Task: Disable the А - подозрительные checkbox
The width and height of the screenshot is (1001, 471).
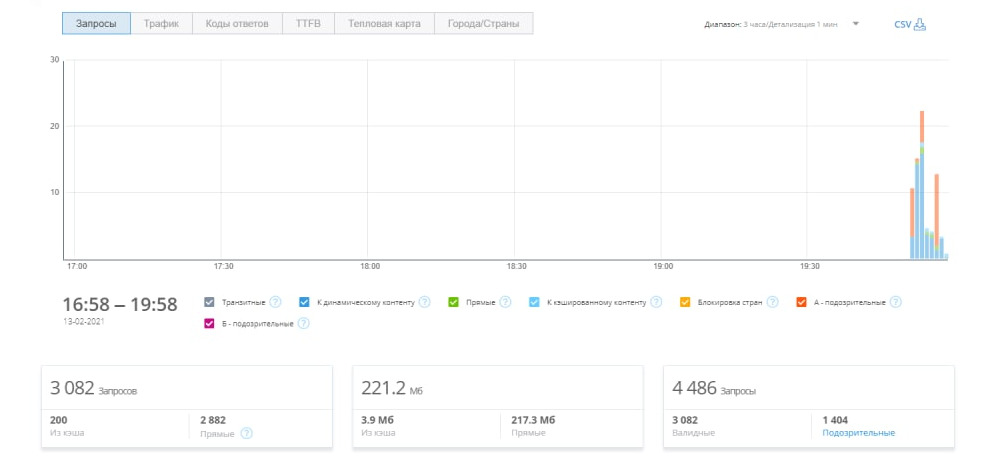Action: coord(802,302)
